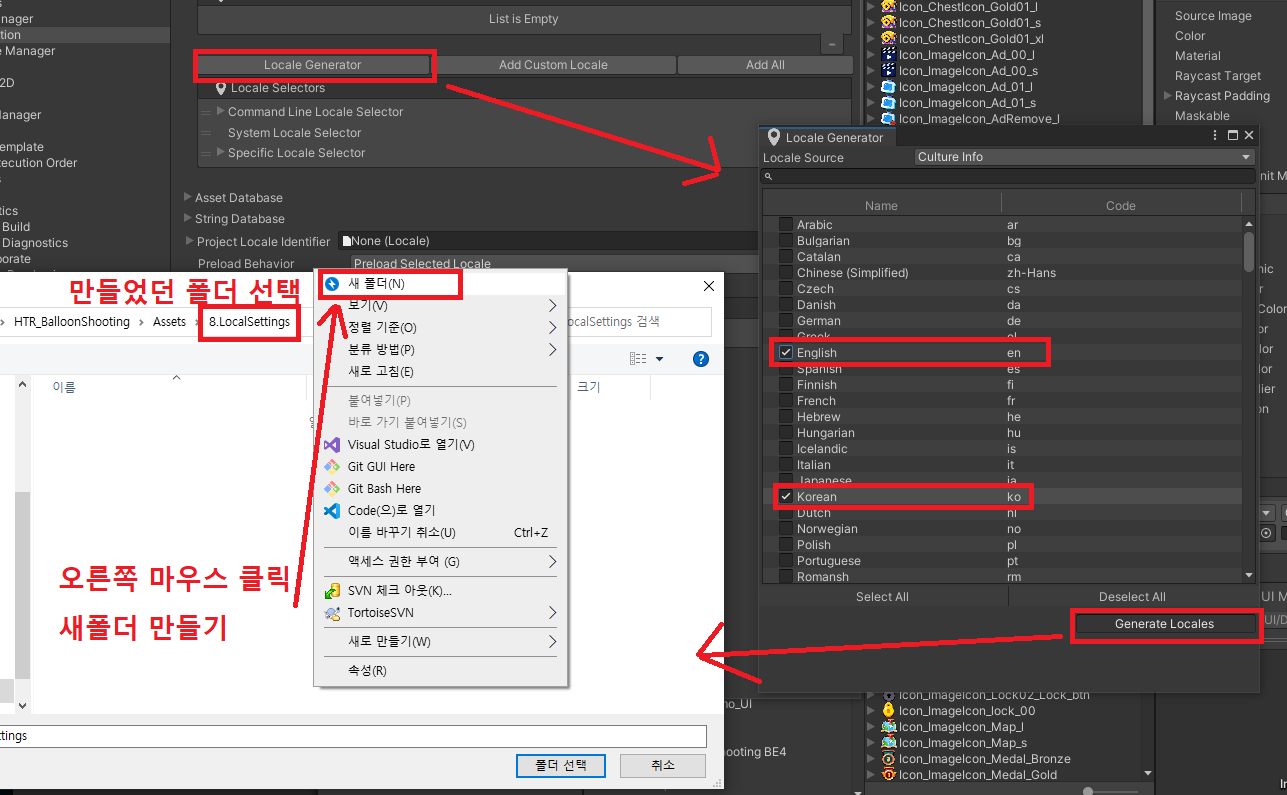Screen dimensions: 1287x795
Task: Select the Icon_ImageIcon_Ad_00_s asset icon
Action: point(888,70)
